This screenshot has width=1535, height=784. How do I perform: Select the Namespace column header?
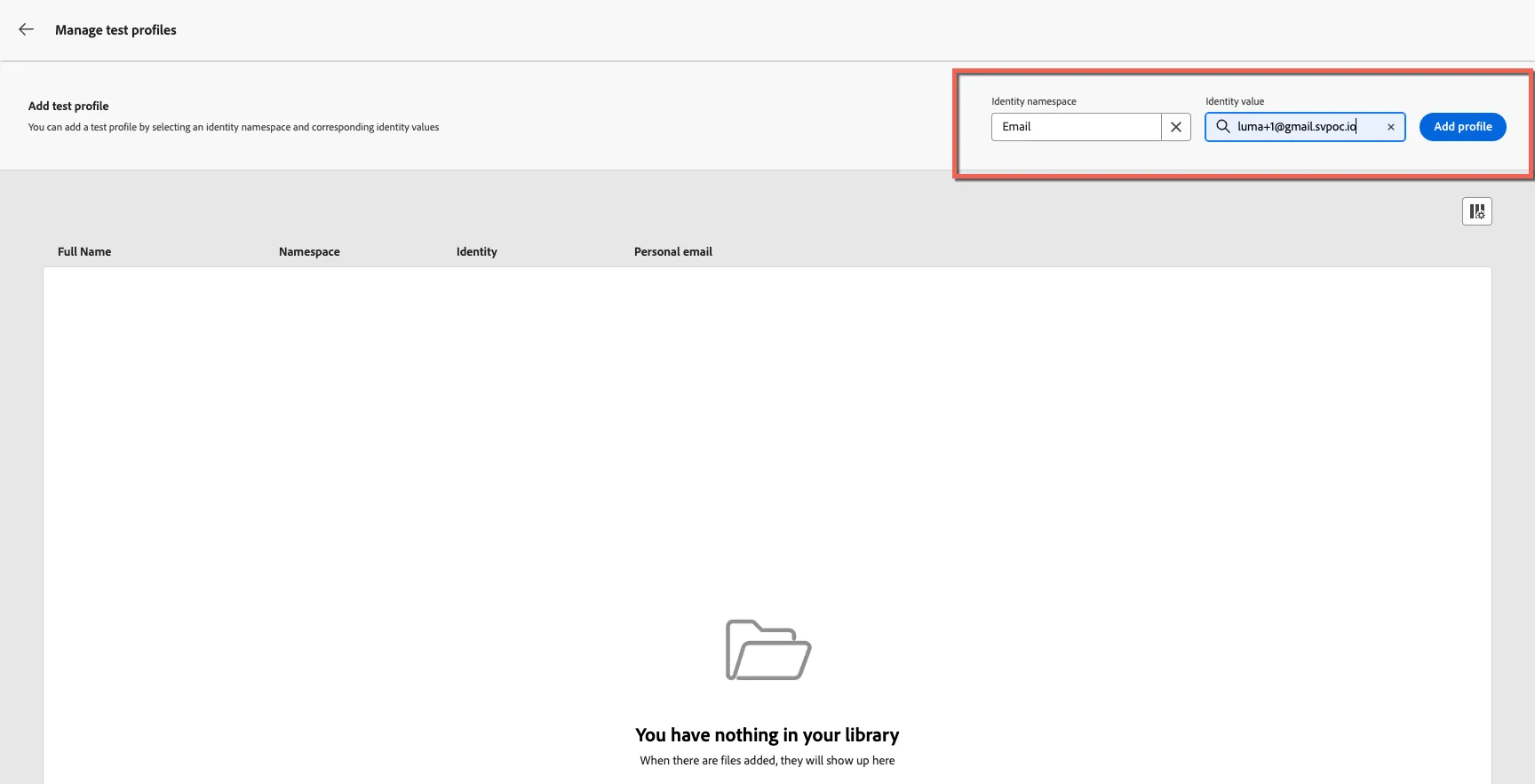(x=309, y=252)
